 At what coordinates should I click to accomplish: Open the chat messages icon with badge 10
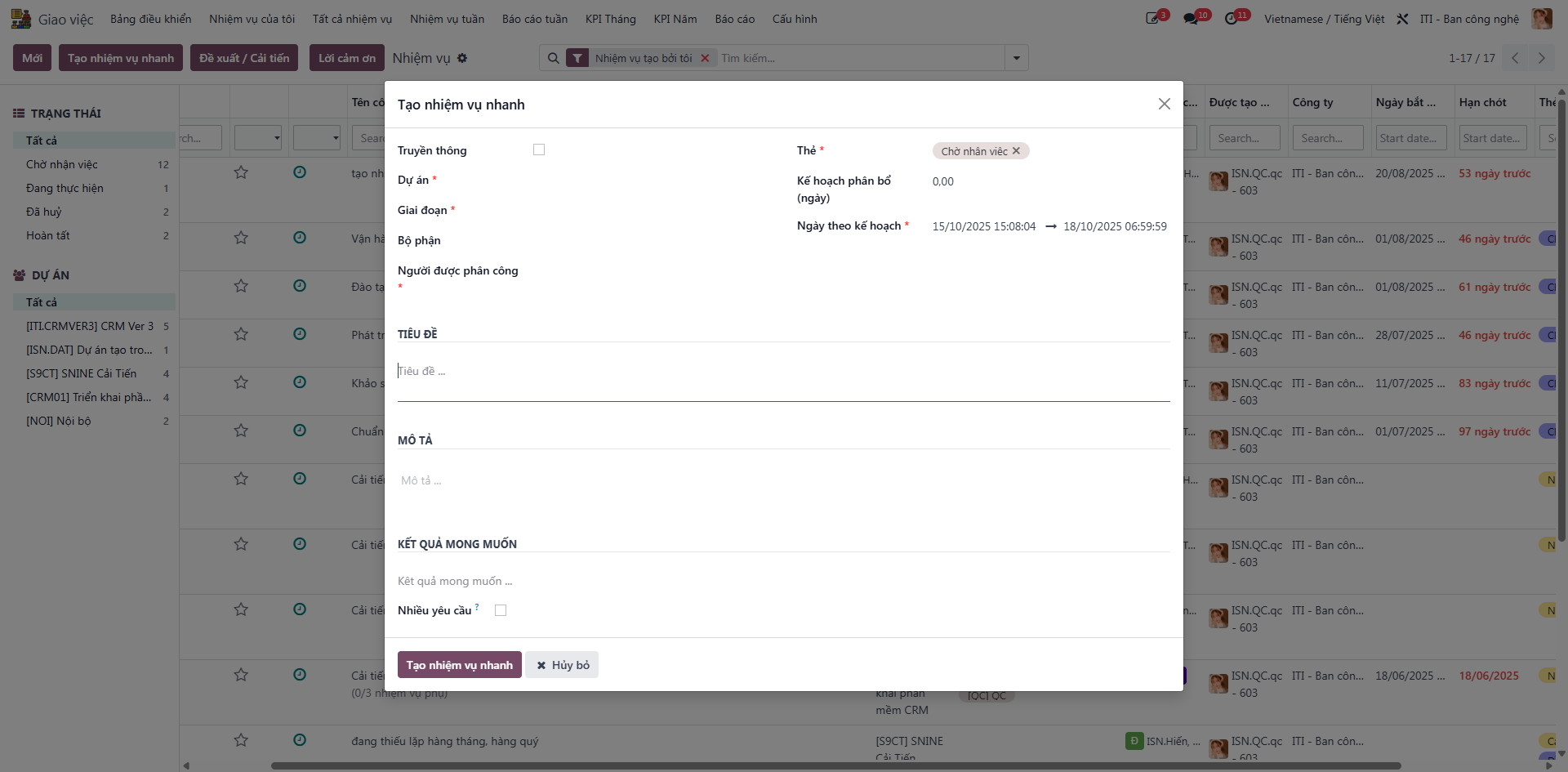1192,18
